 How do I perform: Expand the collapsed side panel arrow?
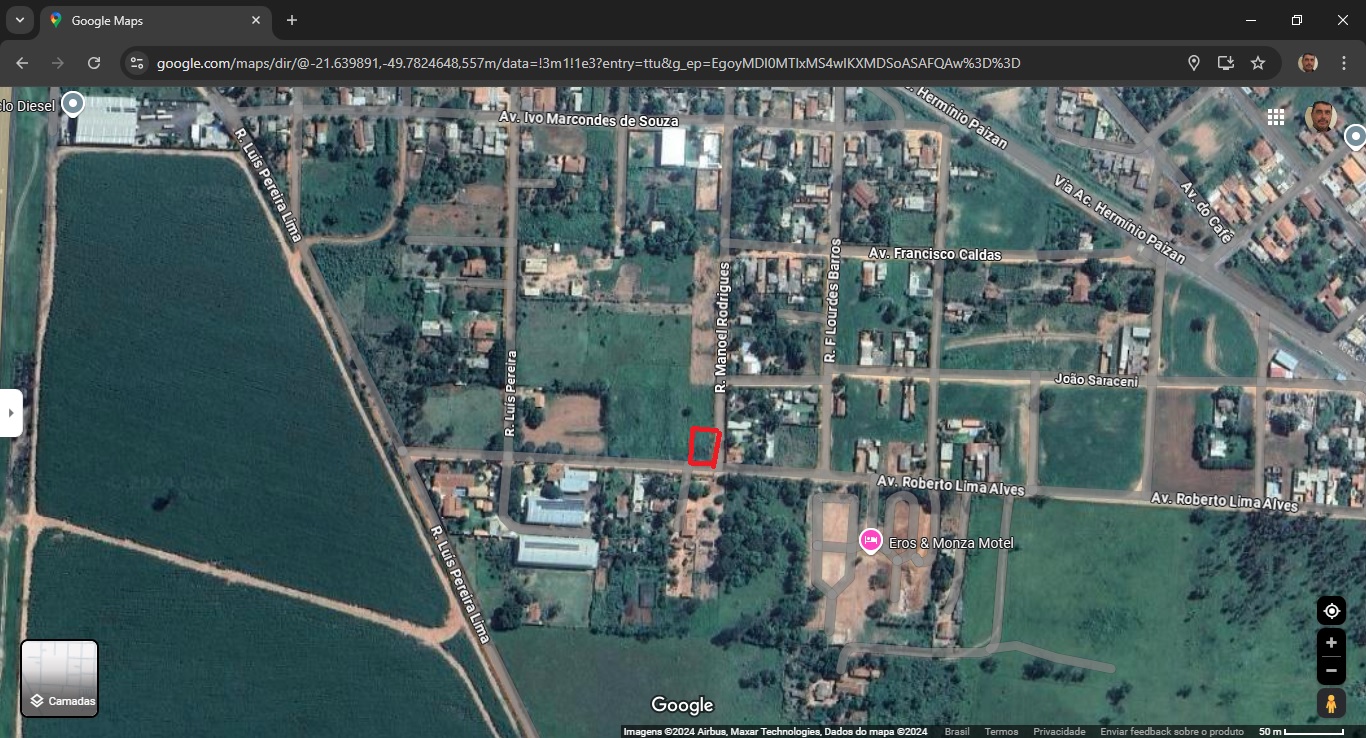[x=11, y=413]
